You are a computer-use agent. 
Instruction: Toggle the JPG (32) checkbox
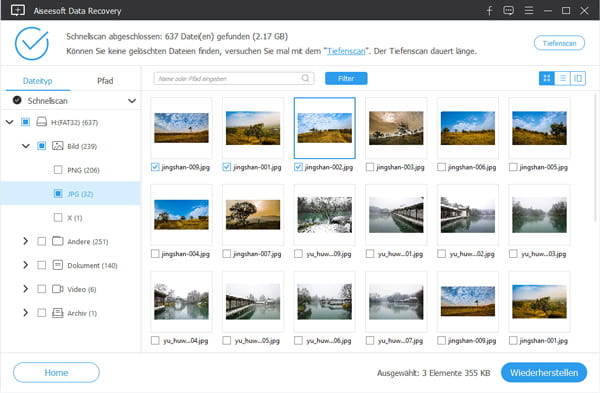(58, 194)
